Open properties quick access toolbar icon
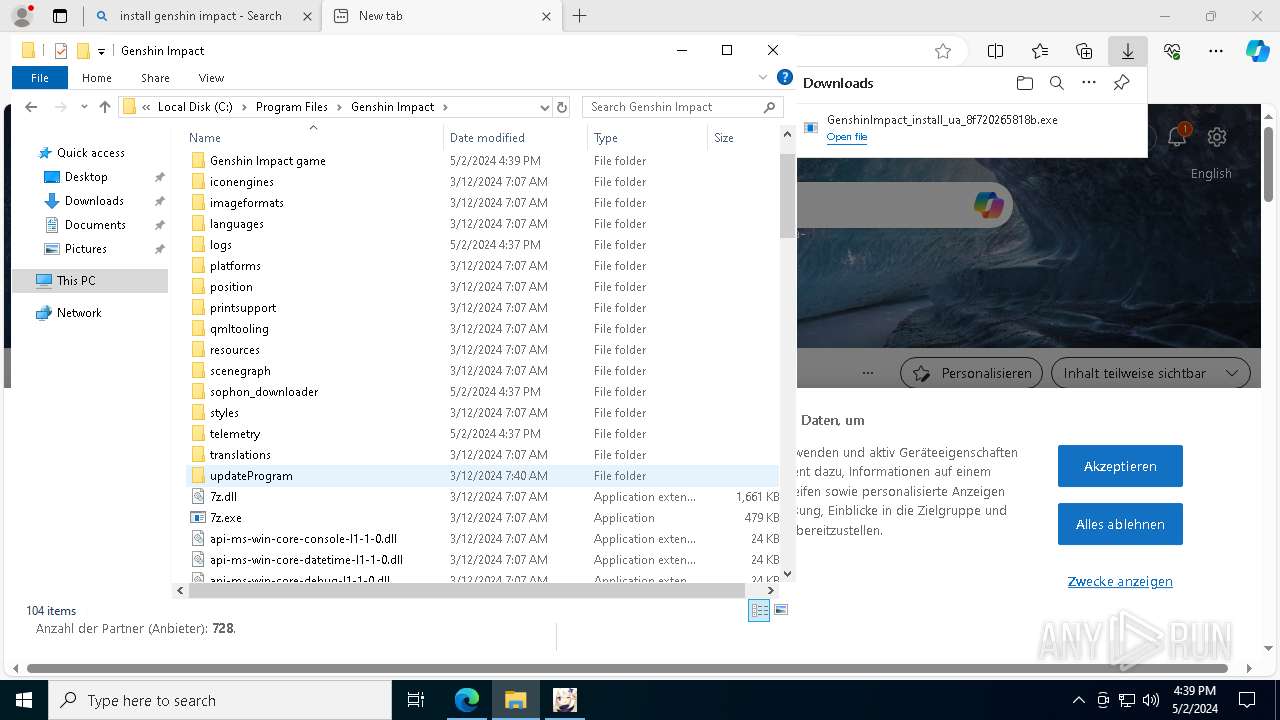Screen dimensions: 1280x720 (61, 51)
